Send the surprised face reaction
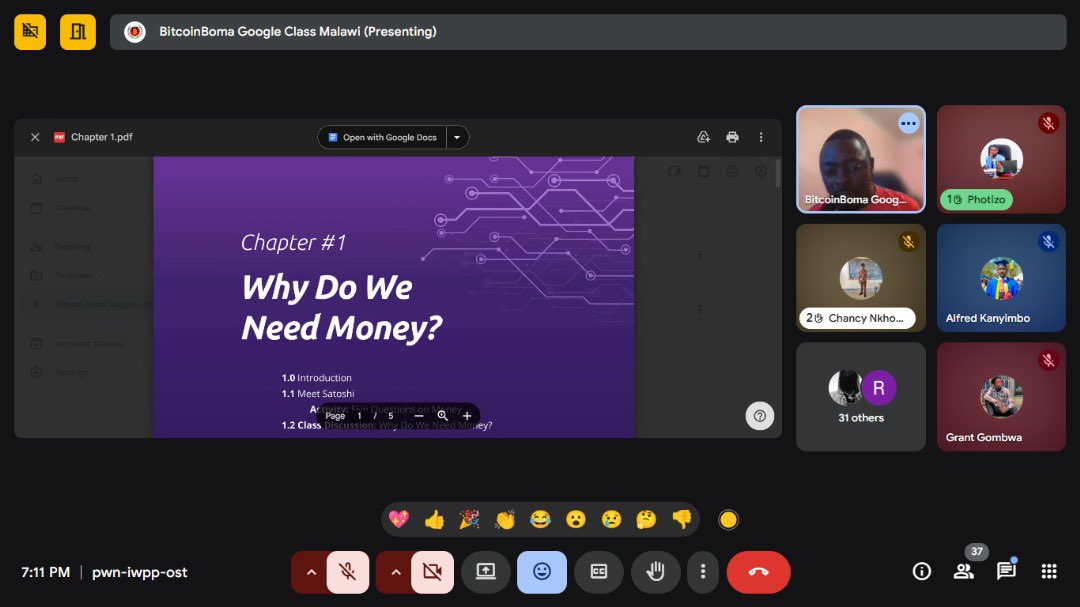 (576, 519)
